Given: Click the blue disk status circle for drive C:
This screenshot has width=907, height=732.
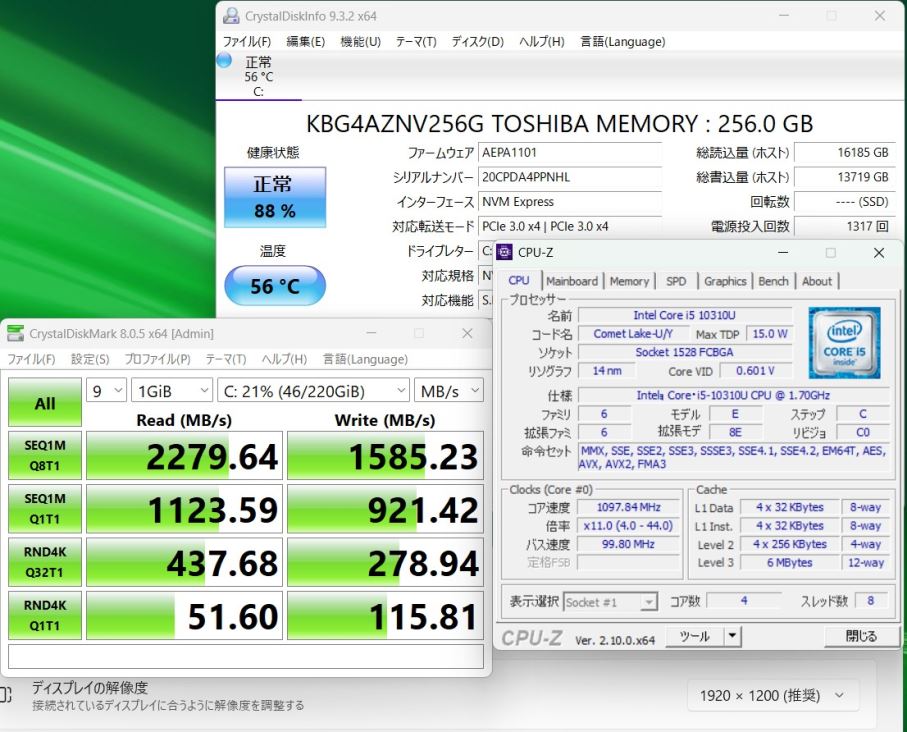Looking at the screenshot, I should pyautogui.click(x=224, y=60).
